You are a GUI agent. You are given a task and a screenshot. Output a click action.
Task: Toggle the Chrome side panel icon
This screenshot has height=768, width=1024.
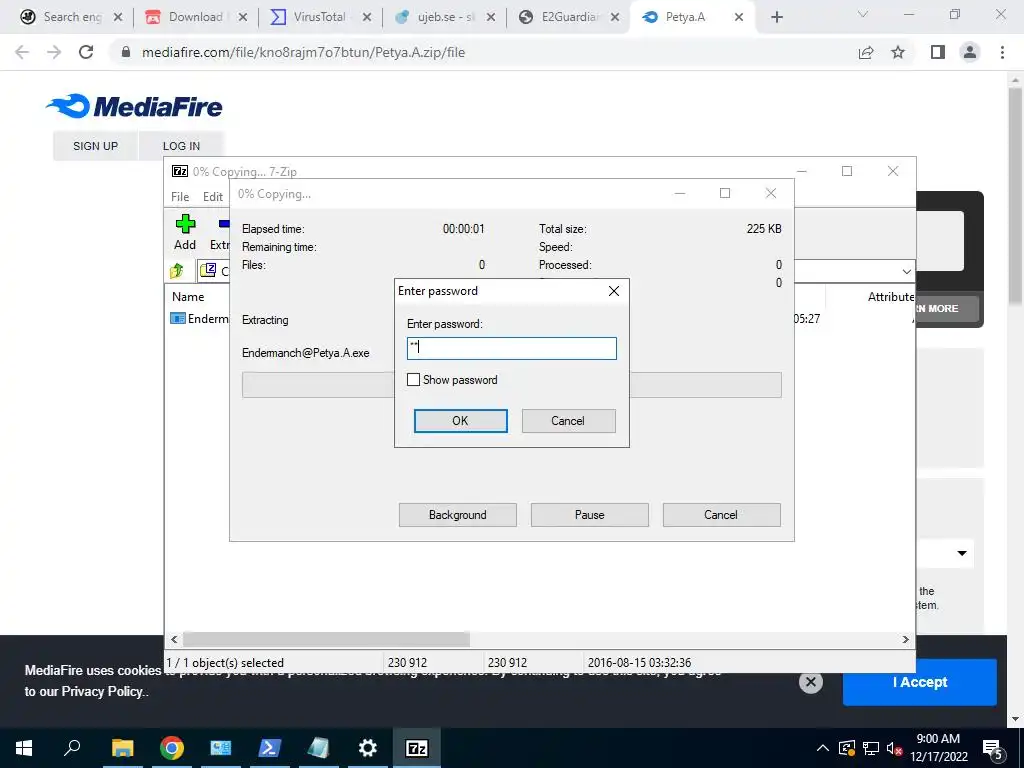938,52
